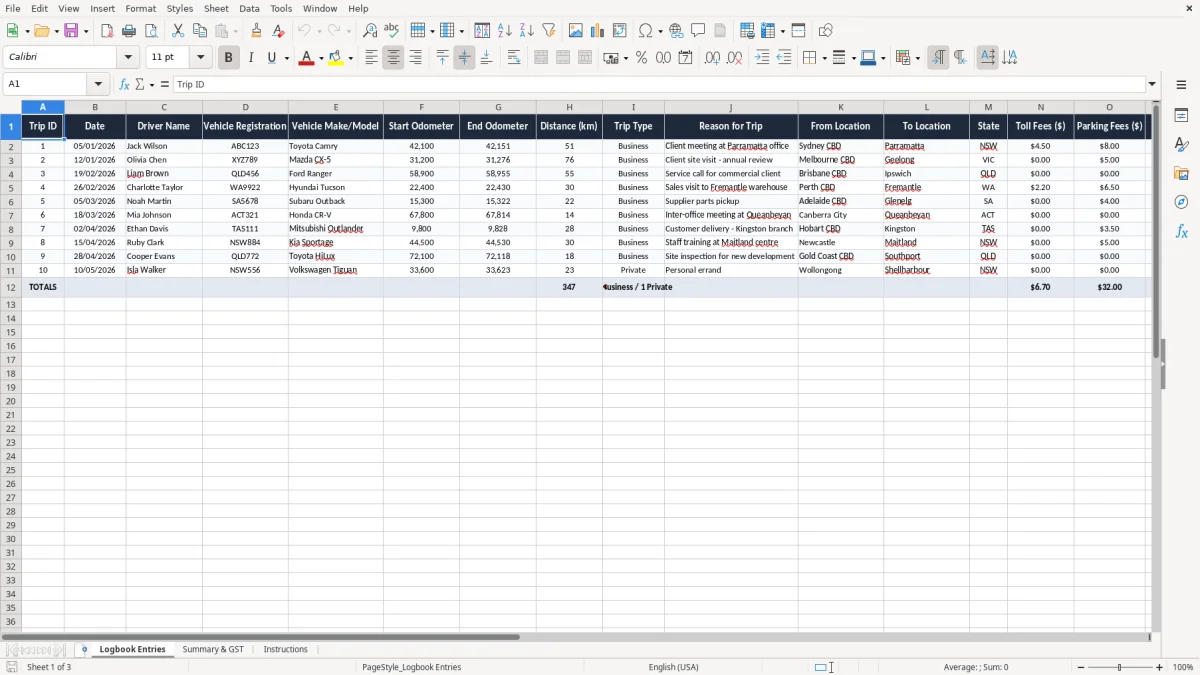Switch to the Summary & GST sheet tab
This screenshot has height=675, width=1200.
(213, 649)
